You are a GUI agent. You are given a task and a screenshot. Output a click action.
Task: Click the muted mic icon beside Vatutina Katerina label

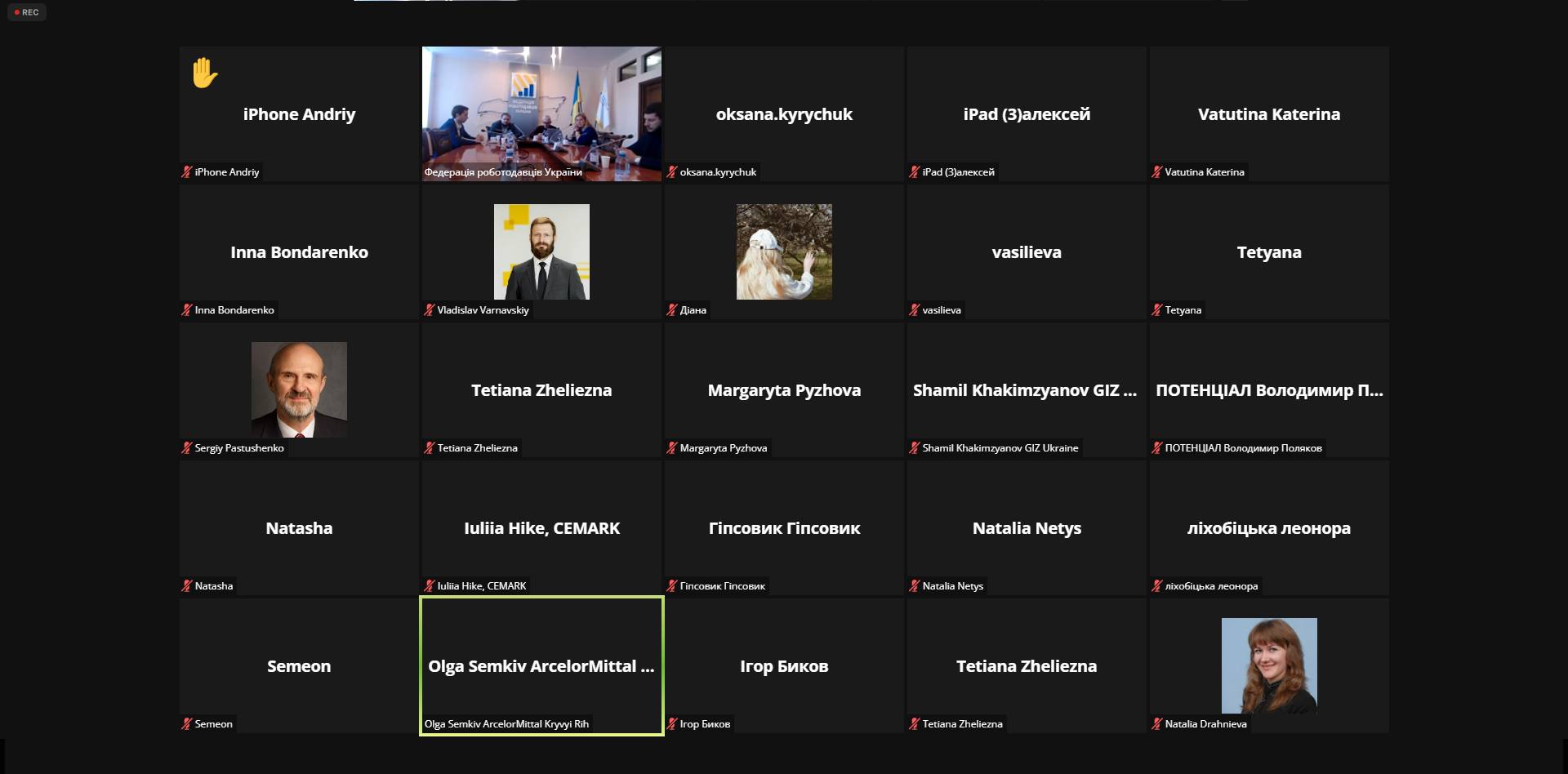(x=1157, y=172)
